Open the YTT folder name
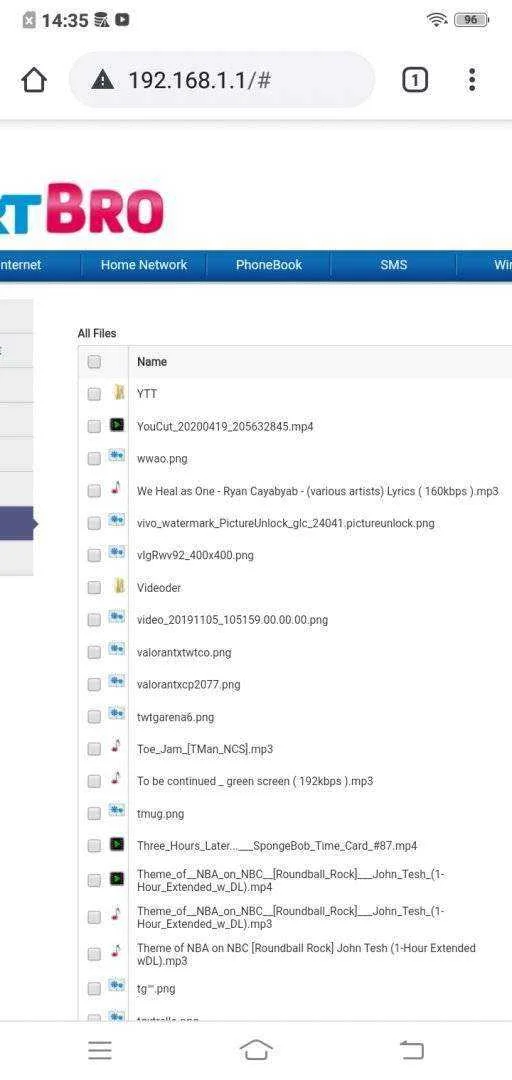Viewport: 512px width, 1080px height. click(x=147, y=394)
